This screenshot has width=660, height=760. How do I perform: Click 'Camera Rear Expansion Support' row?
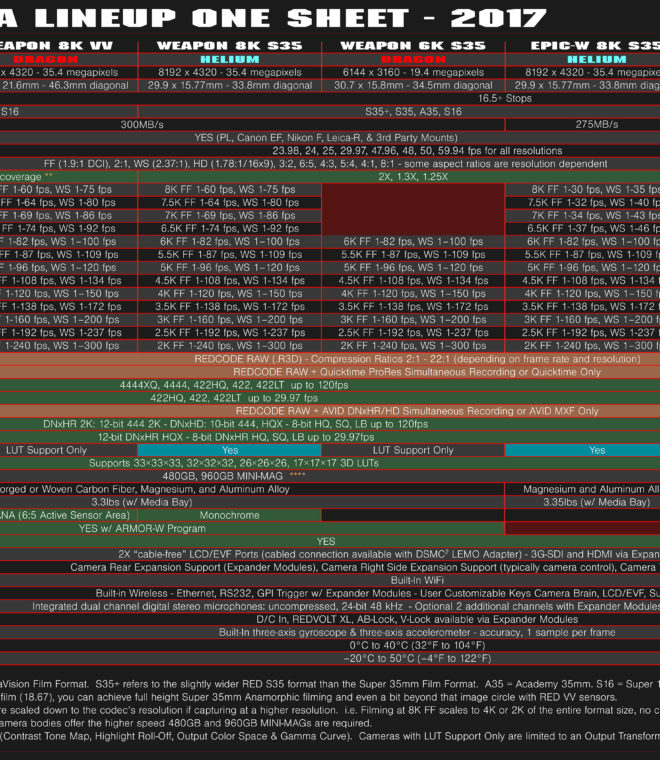pos(330,568)
